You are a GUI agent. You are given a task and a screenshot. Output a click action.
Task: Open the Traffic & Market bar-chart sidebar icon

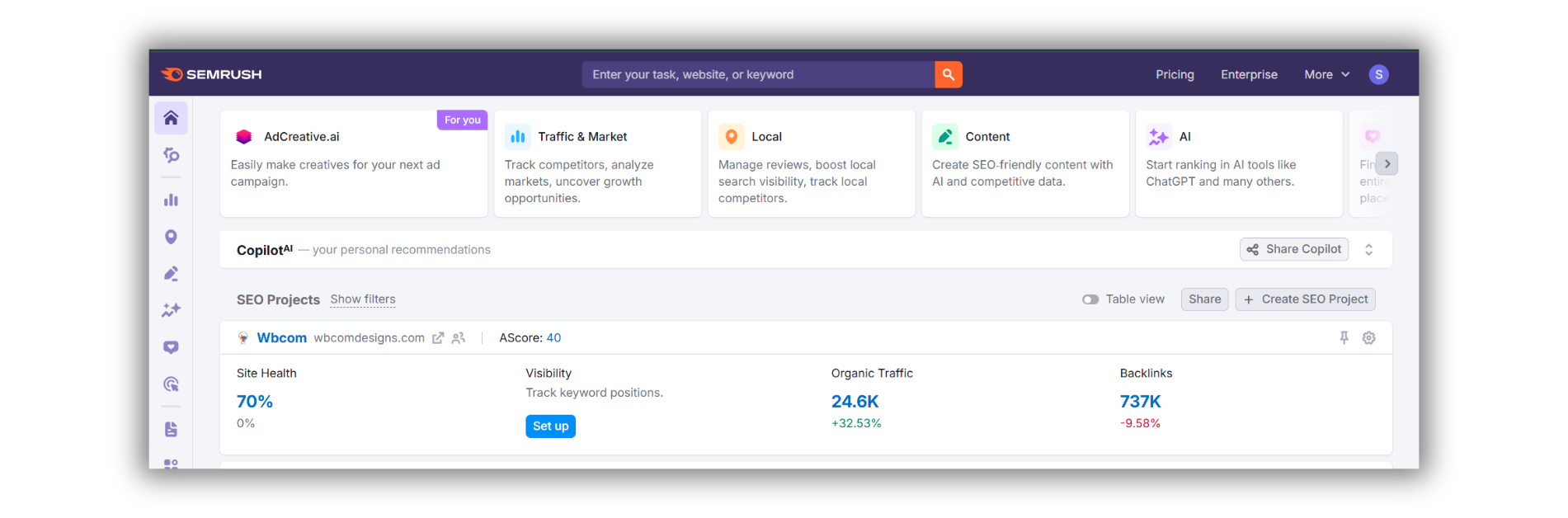click(171, 200)
